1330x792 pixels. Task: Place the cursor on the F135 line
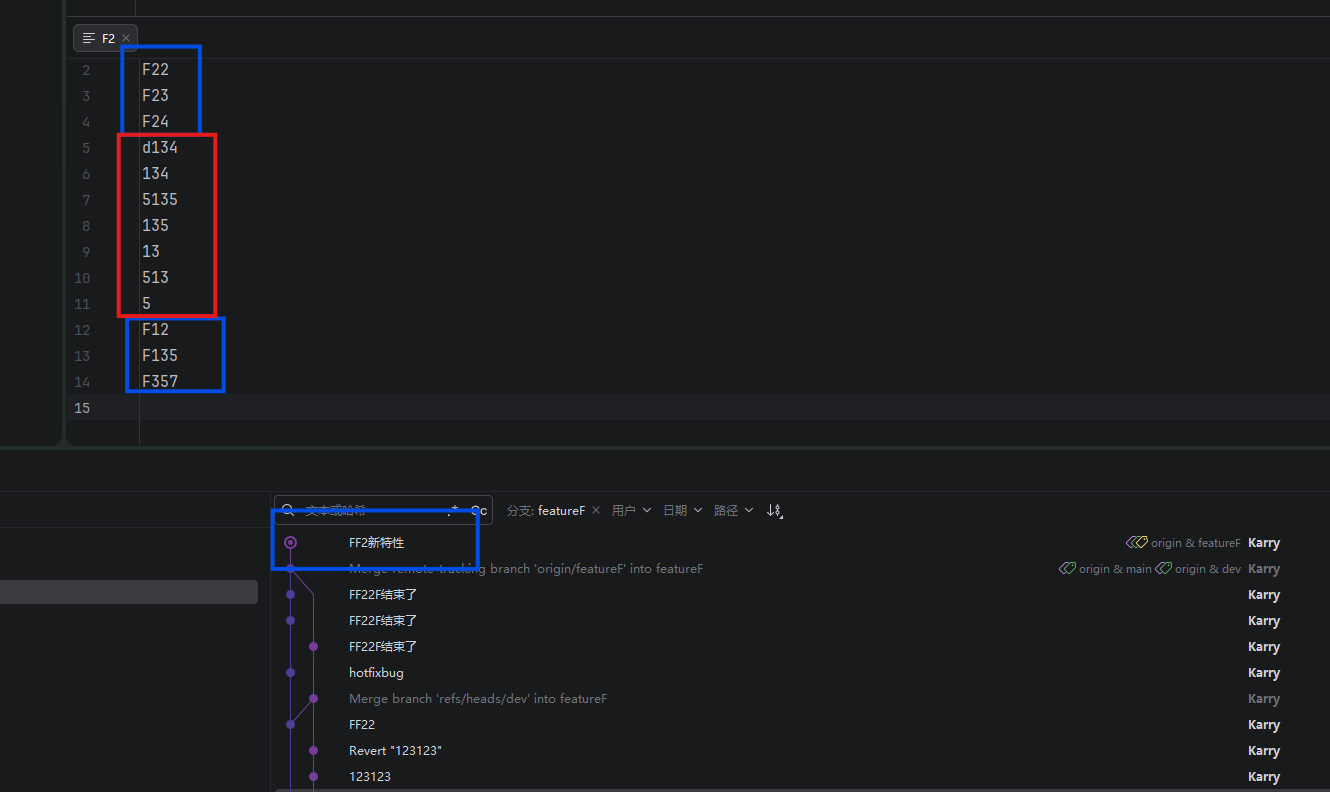coord(160,356)
